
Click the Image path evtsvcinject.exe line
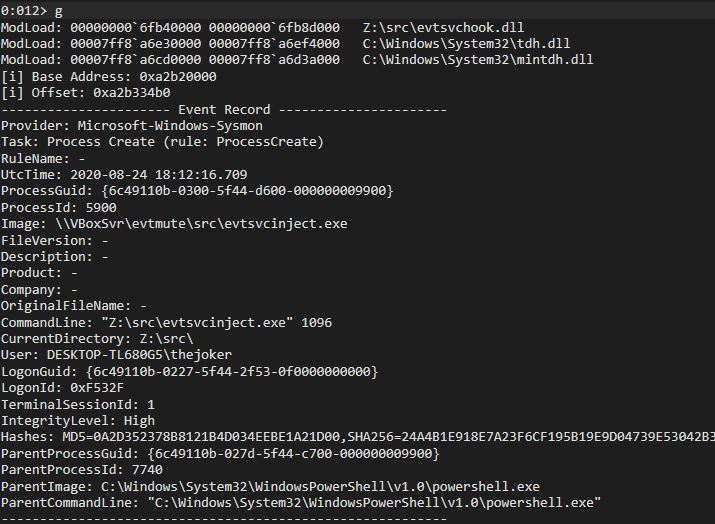pos(174,223)
